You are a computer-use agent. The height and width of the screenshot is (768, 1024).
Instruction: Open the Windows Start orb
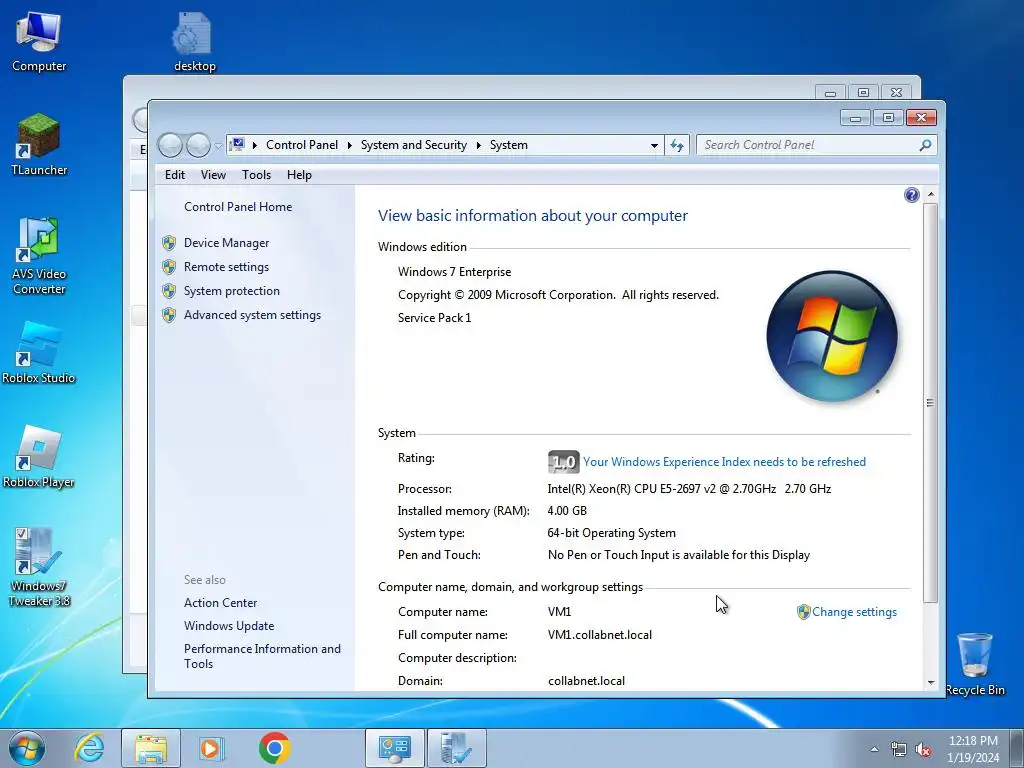(27, 748)
